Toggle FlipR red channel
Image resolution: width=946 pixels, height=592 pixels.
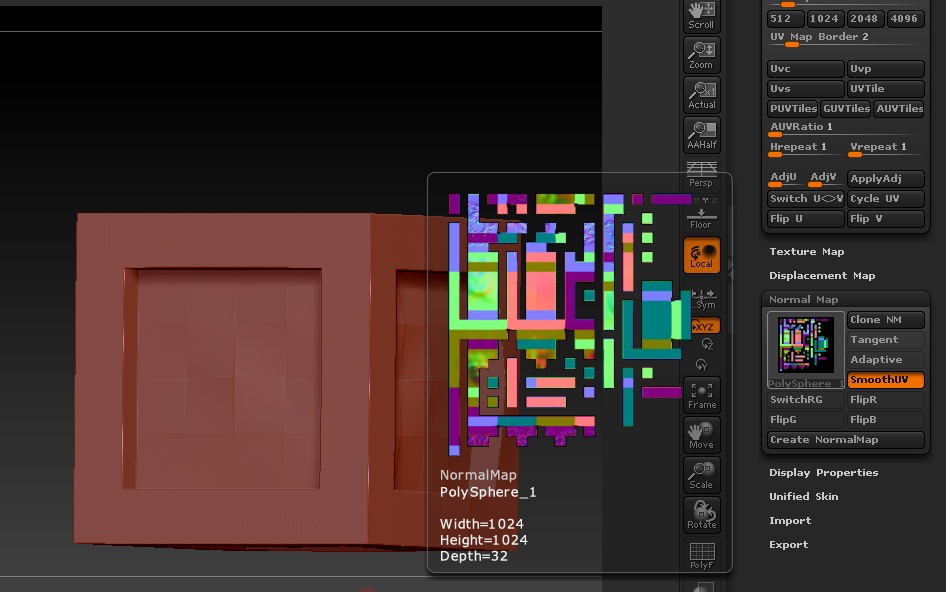click(x=886, y=399)
